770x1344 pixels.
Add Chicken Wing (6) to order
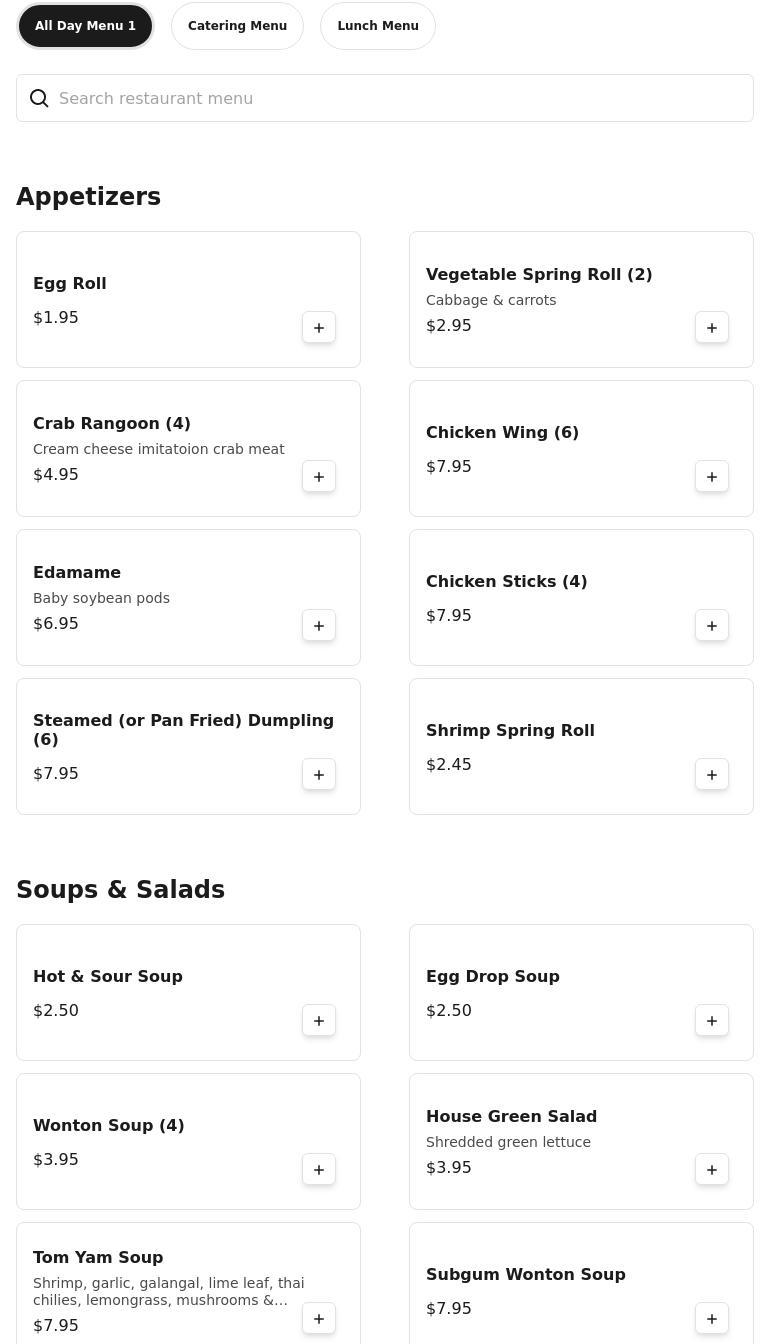(x=712, y=476)
